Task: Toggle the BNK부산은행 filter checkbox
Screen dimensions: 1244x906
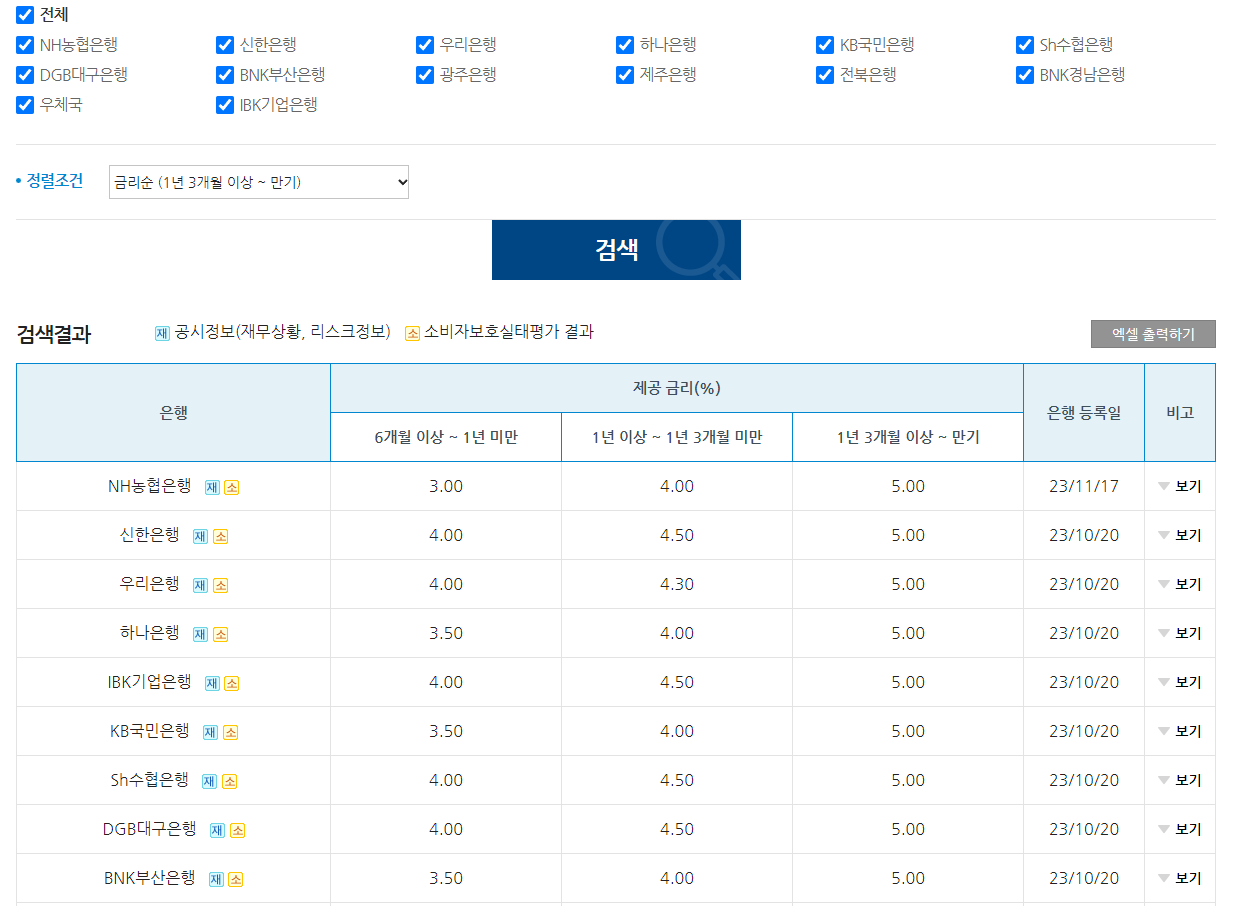Action: (225, 75)
